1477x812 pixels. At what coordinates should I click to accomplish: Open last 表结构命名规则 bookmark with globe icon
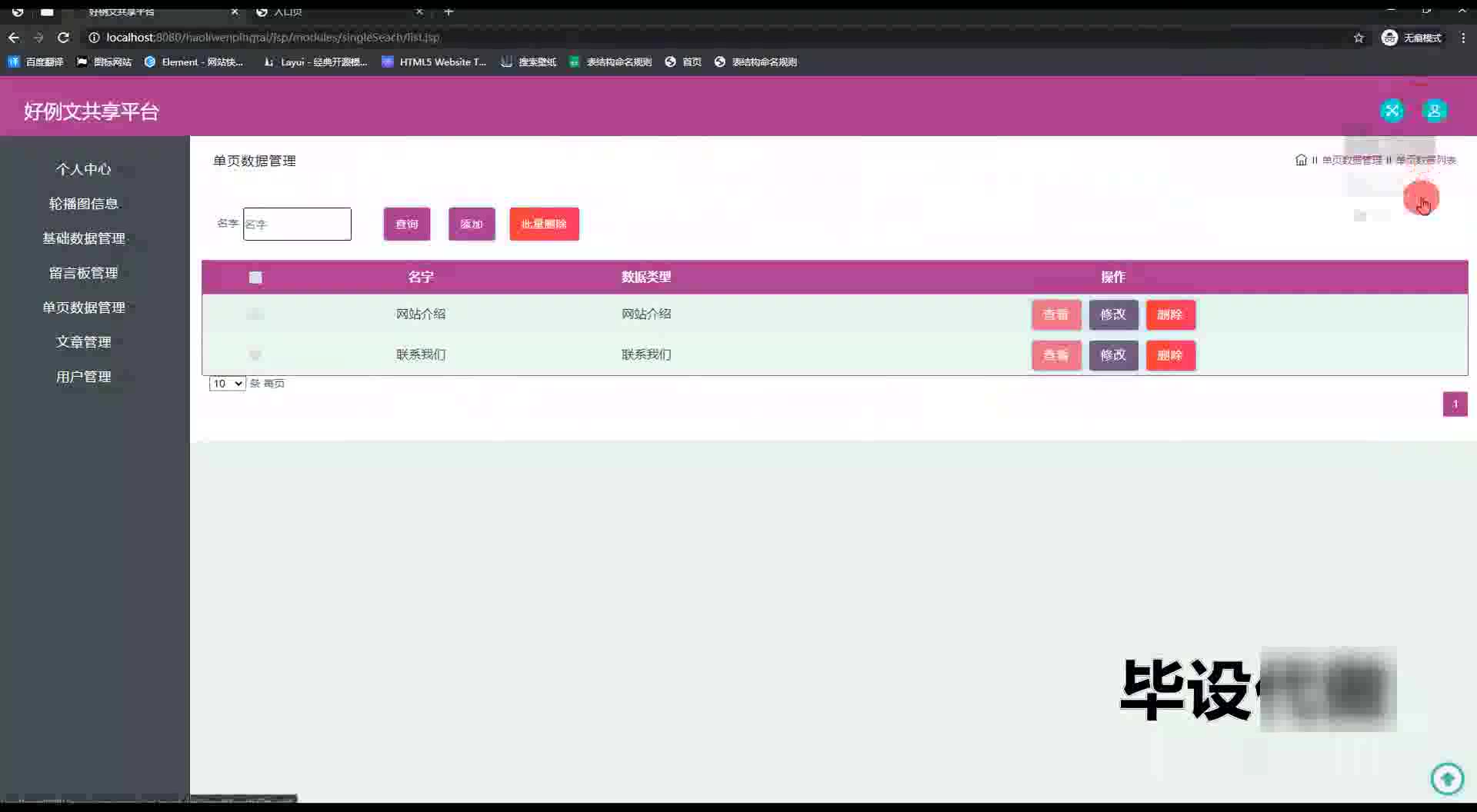pyautogui.click(x=755, y=62)
